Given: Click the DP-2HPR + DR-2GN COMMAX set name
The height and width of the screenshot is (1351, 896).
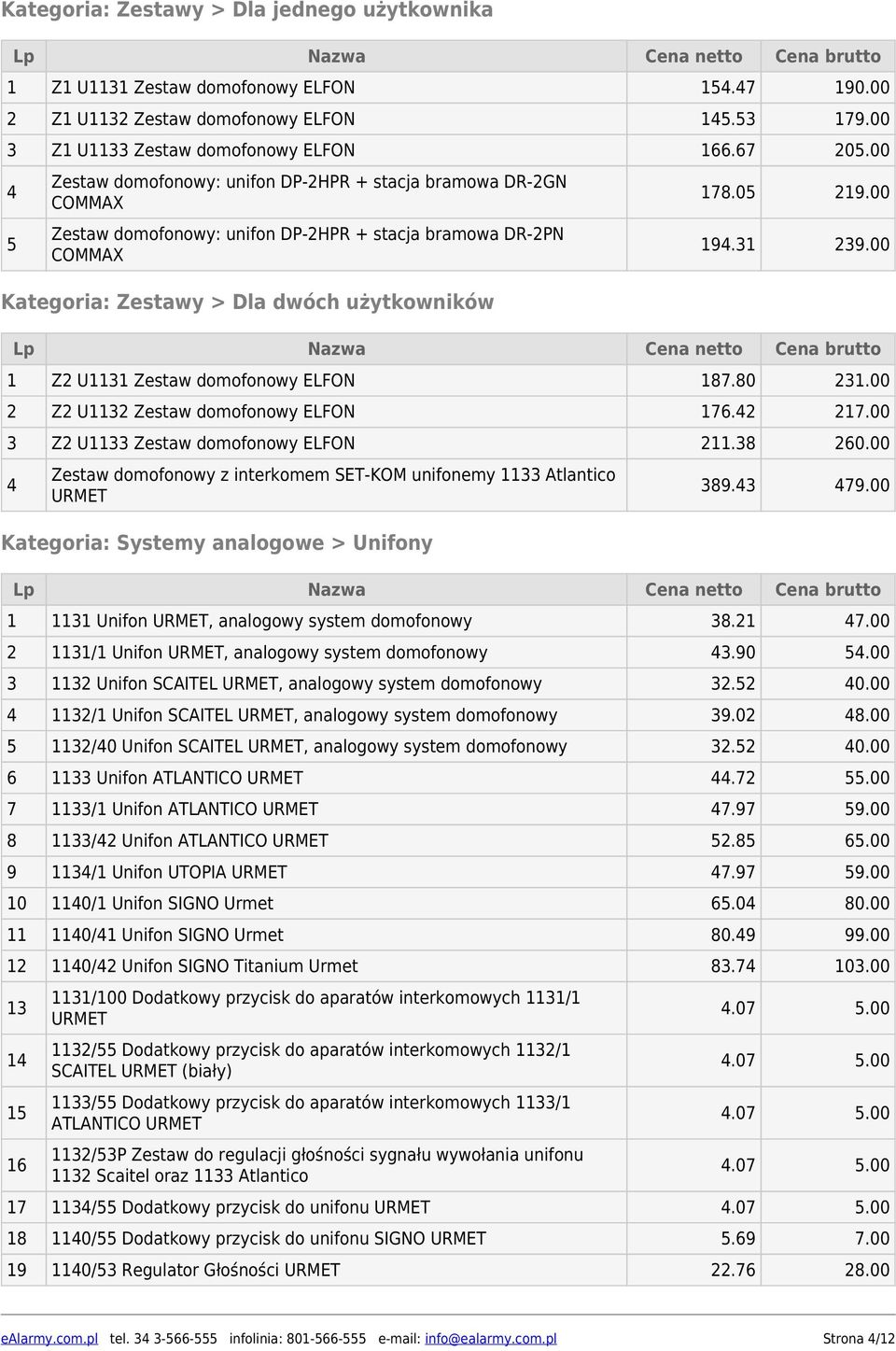Looking at the screenshot, I should pos(309,192).
